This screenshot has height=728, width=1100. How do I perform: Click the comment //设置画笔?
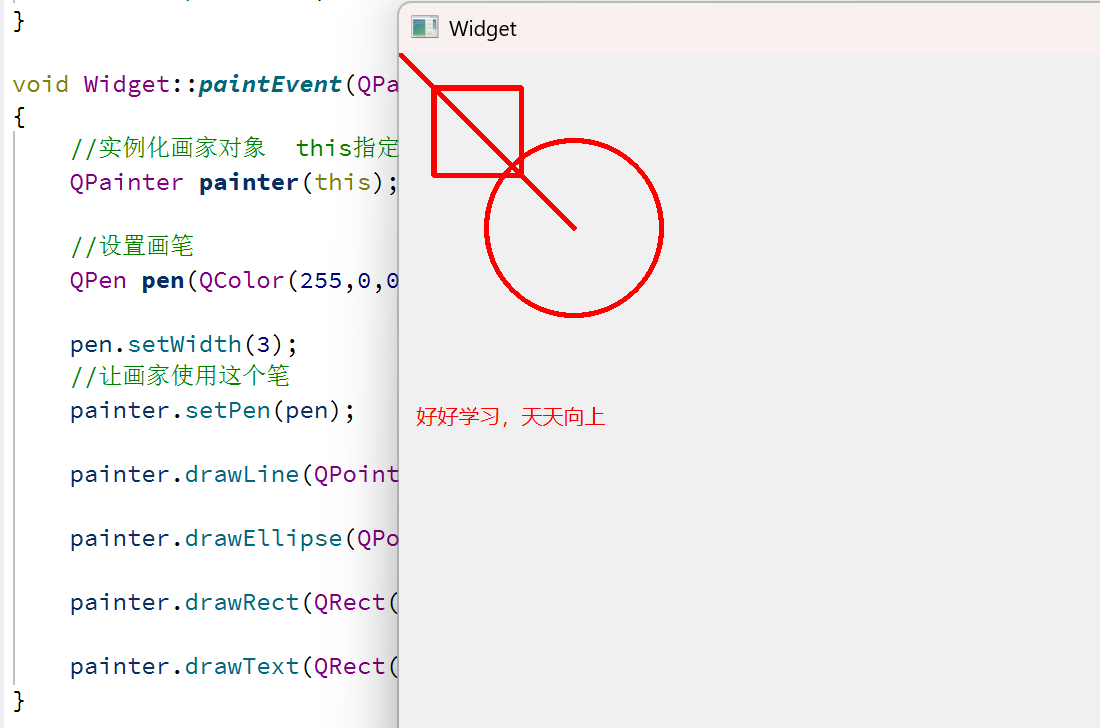tap(132, 246)
